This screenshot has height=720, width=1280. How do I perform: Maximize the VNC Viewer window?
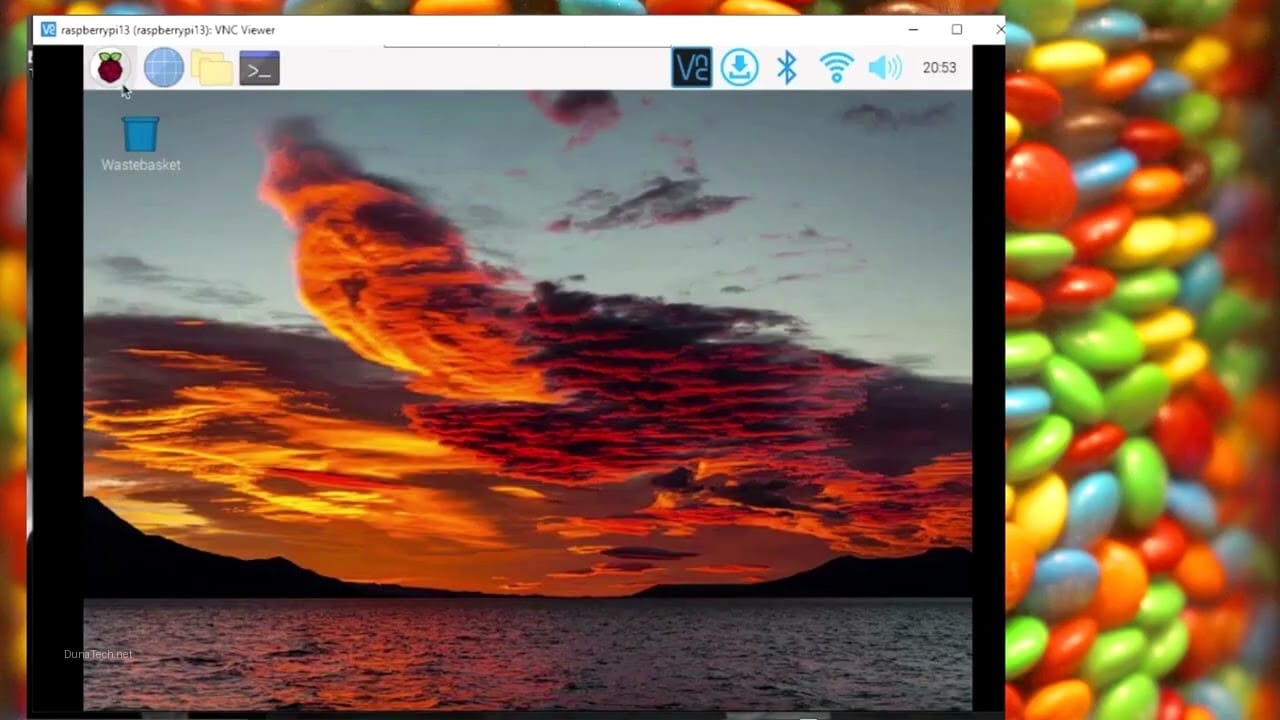(957, 30)
